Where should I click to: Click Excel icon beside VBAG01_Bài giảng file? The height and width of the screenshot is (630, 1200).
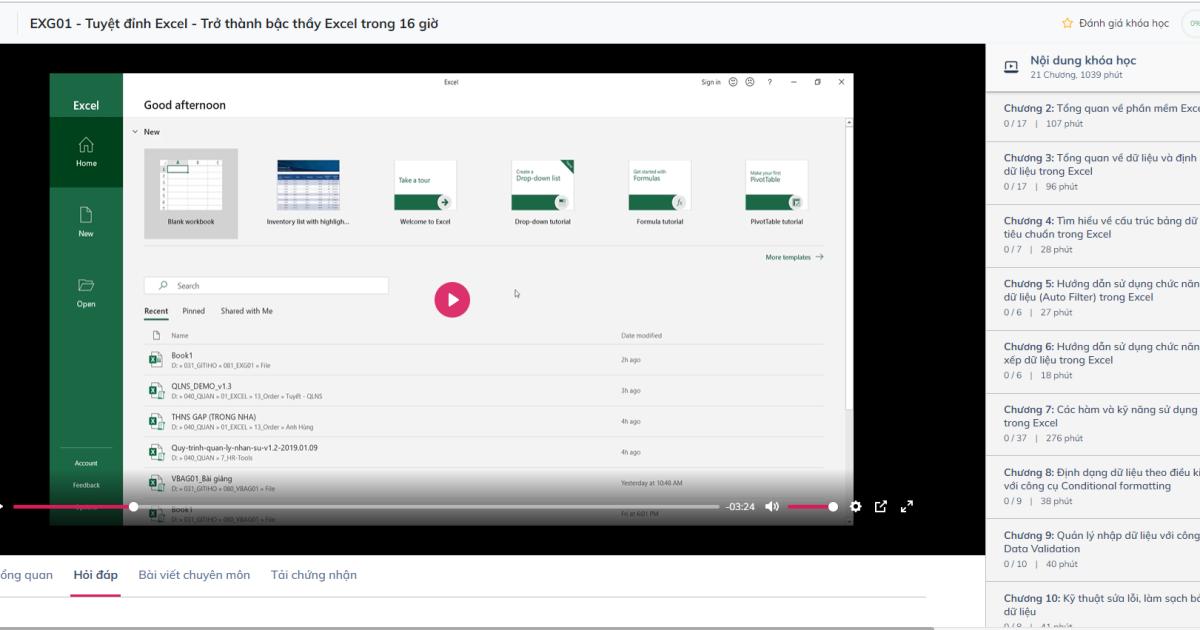[x=156, y=484]
